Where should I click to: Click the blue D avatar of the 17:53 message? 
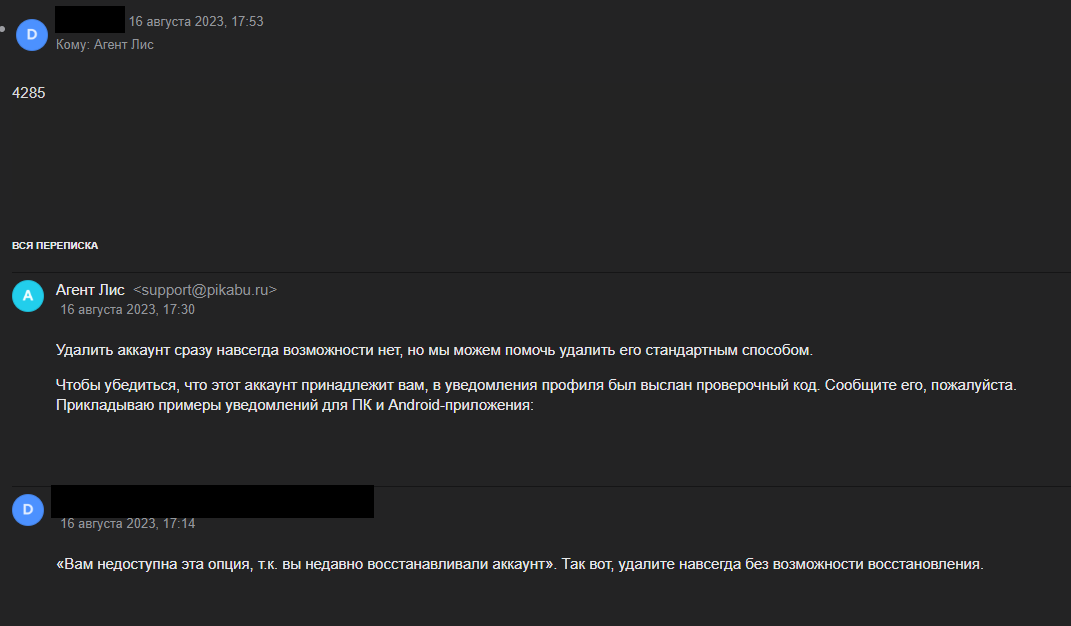(x=32, y=34)
